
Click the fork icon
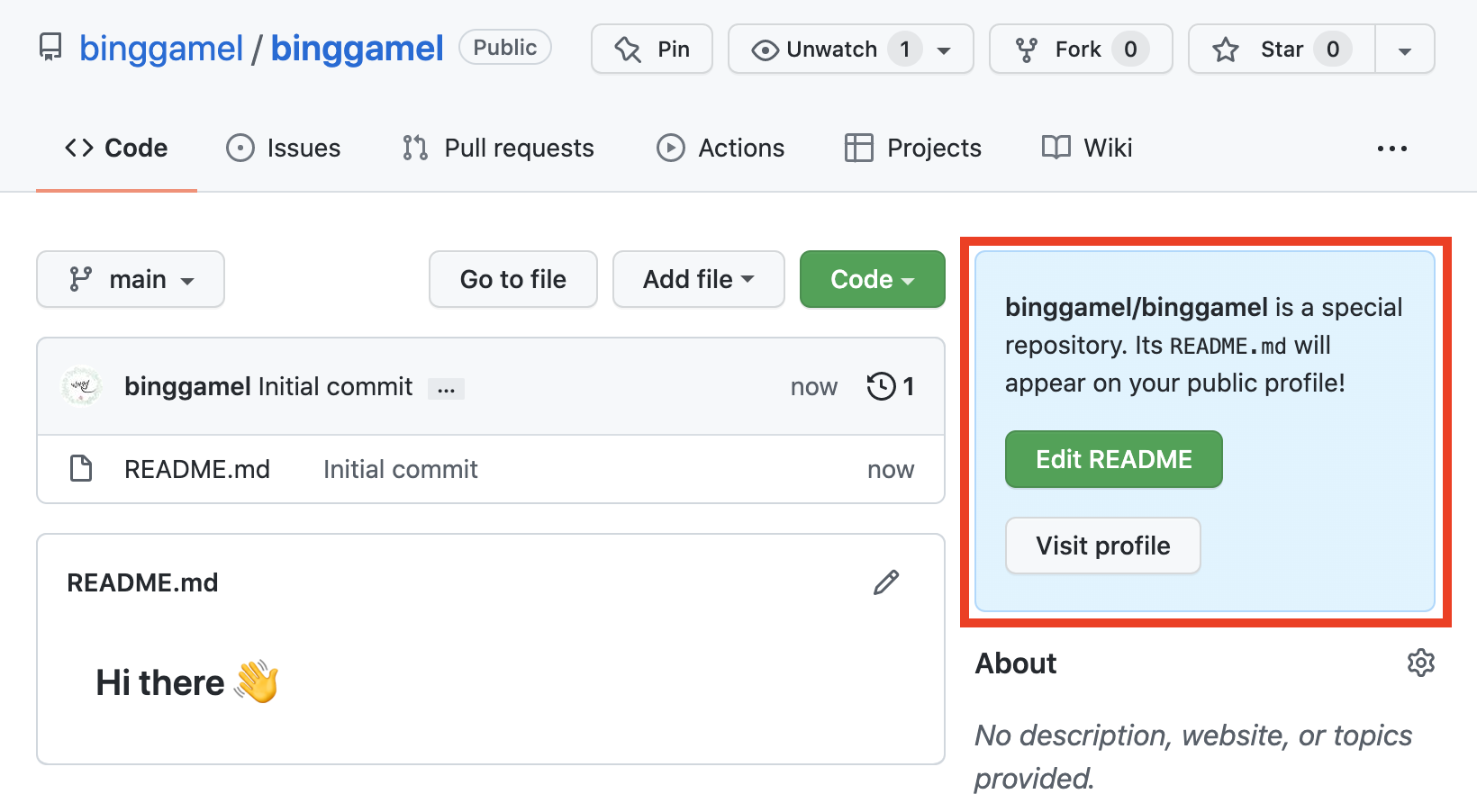(1026, 50)
